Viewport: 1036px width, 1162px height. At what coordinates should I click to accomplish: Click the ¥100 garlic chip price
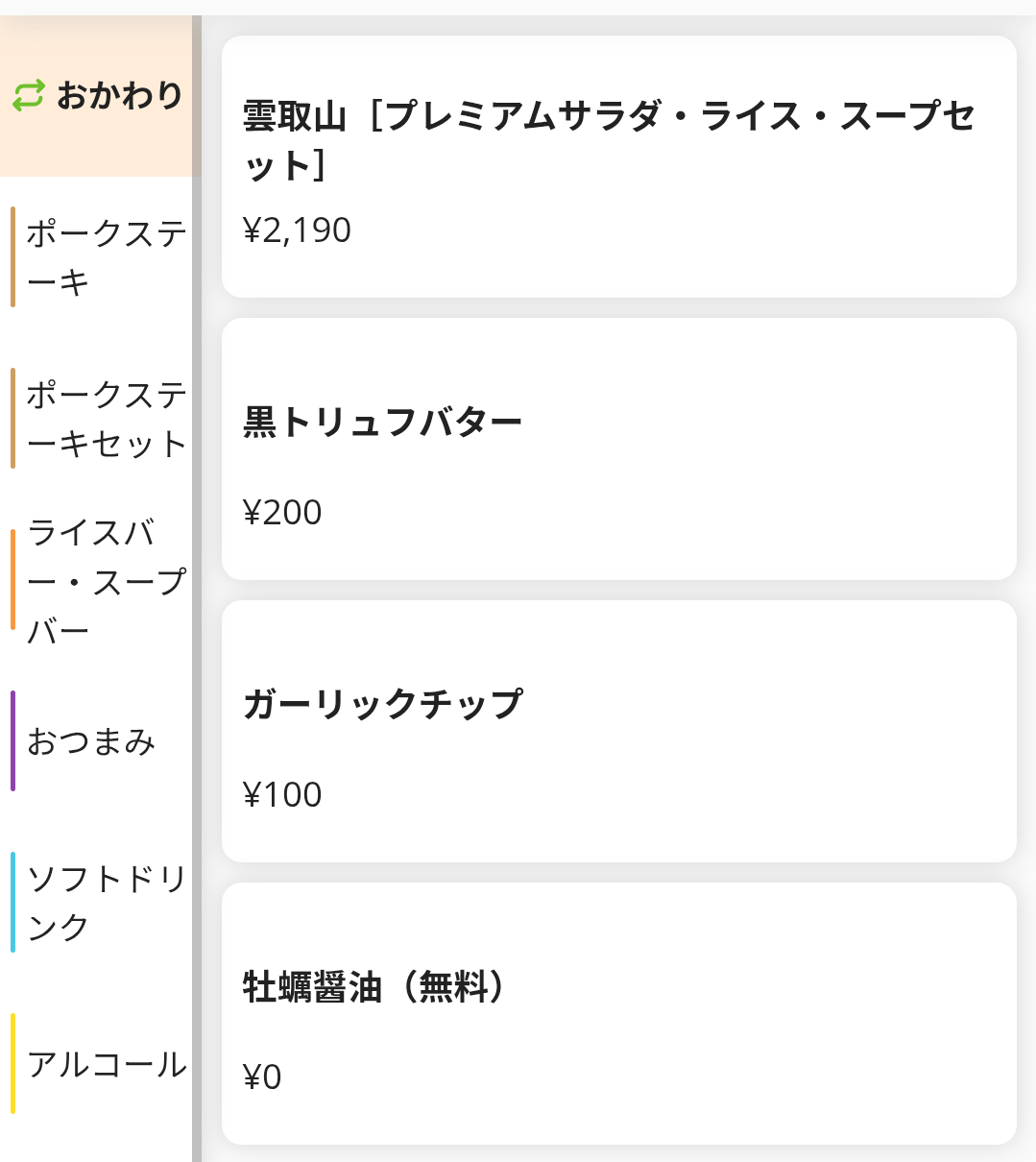282,795
